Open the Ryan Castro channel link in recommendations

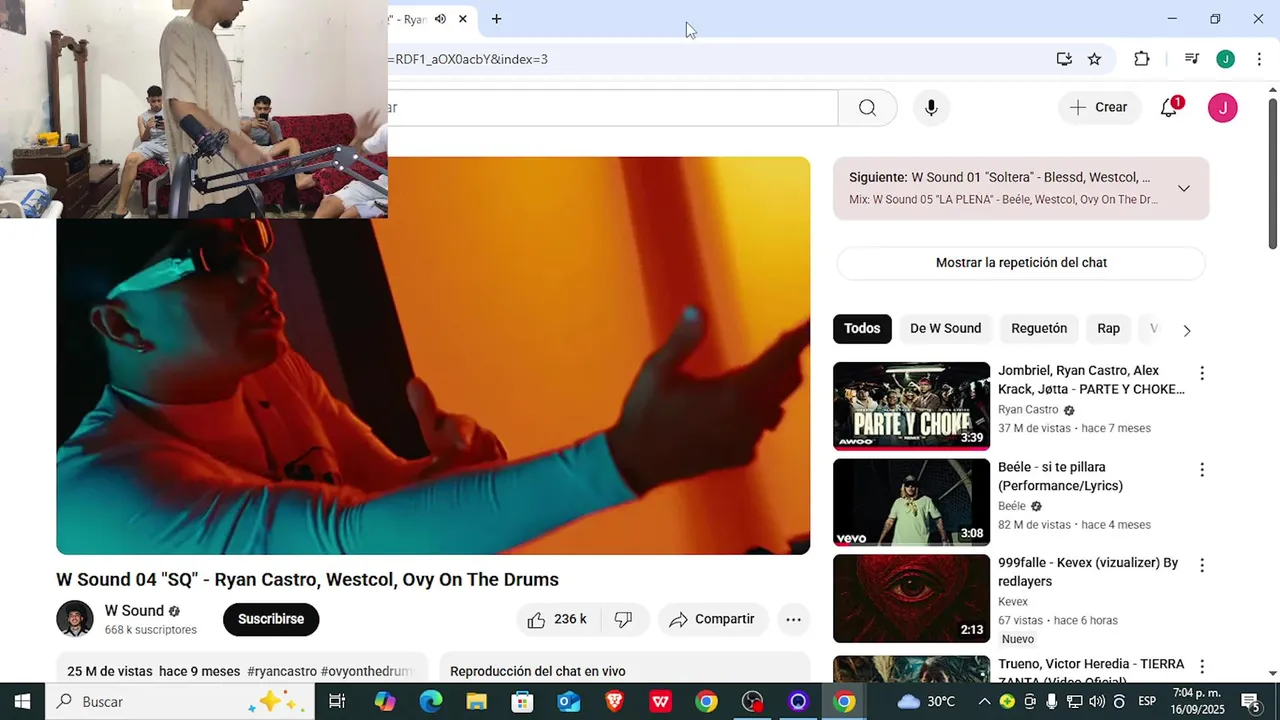click(x=1028, y=410)
